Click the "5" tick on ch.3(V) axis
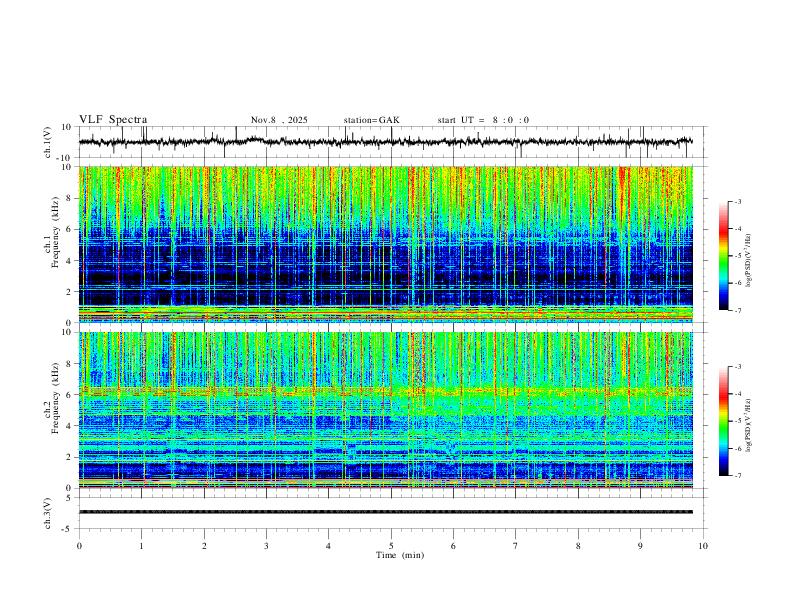 click(x=69, y=497)
